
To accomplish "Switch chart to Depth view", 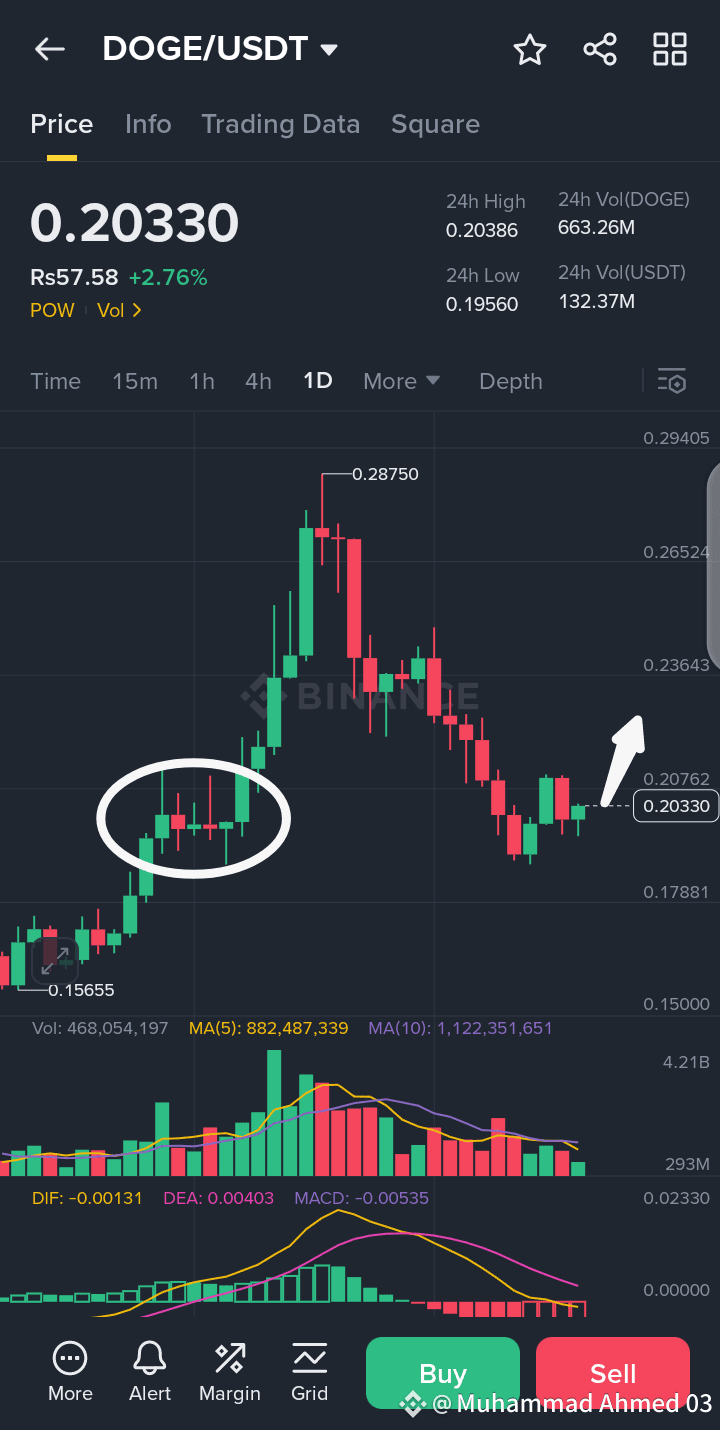I will 511,381.
